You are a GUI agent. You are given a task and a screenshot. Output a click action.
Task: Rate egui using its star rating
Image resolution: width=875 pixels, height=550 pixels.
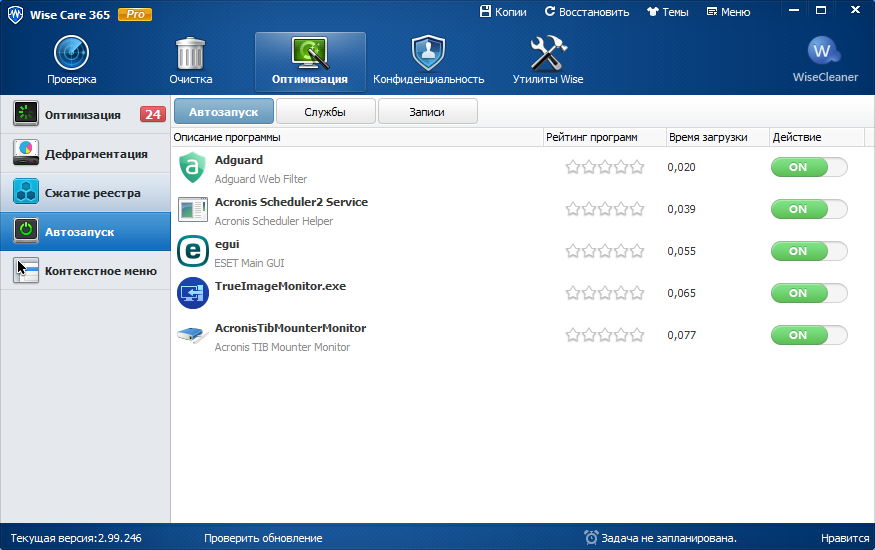click(605, 251)
